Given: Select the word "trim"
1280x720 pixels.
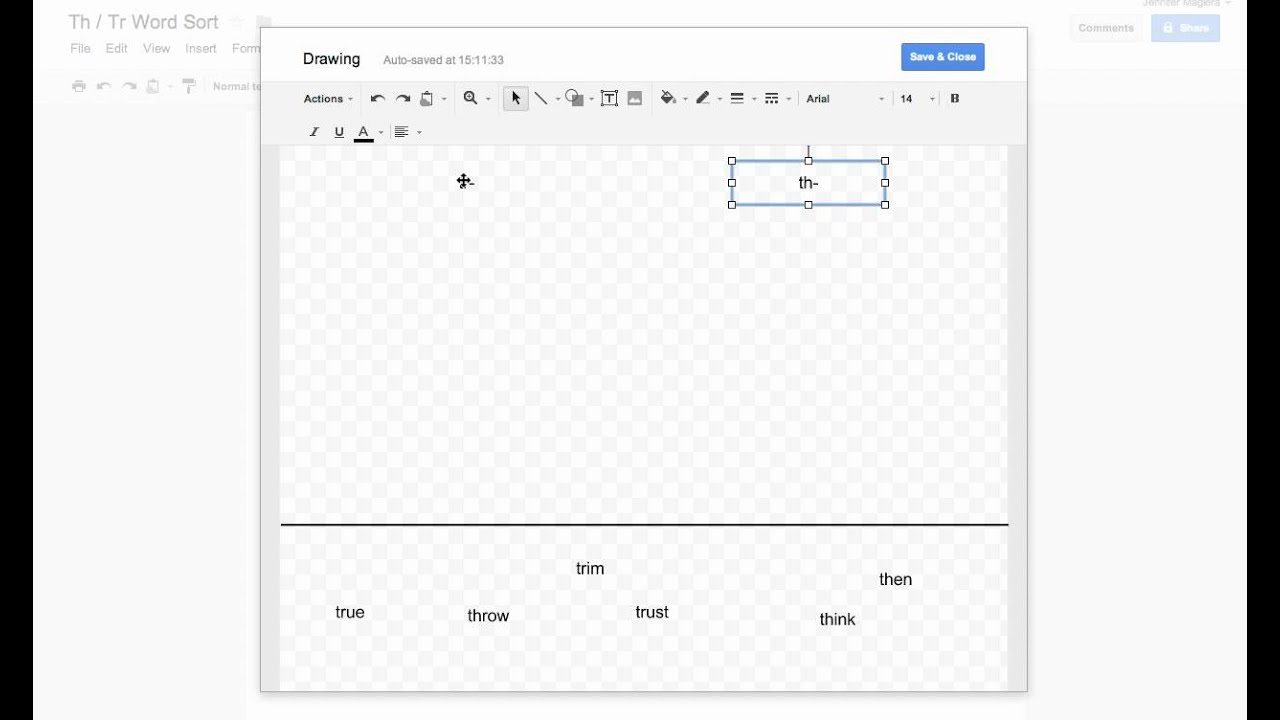Looking at the screenshot, I should coord(590,569).
